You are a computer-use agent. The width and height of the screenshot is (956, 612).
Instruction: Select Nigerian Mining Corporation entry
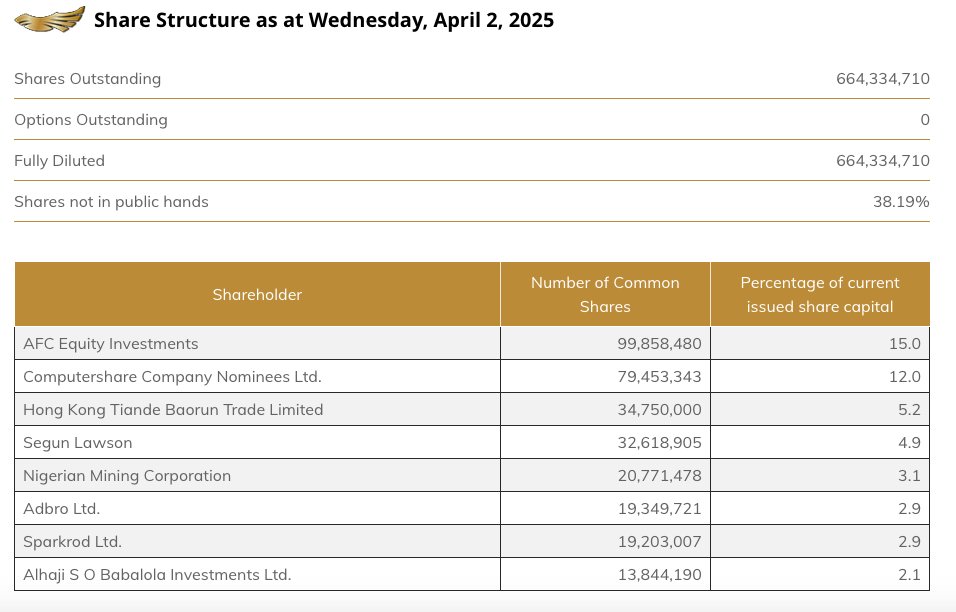(x=127, y=475)
